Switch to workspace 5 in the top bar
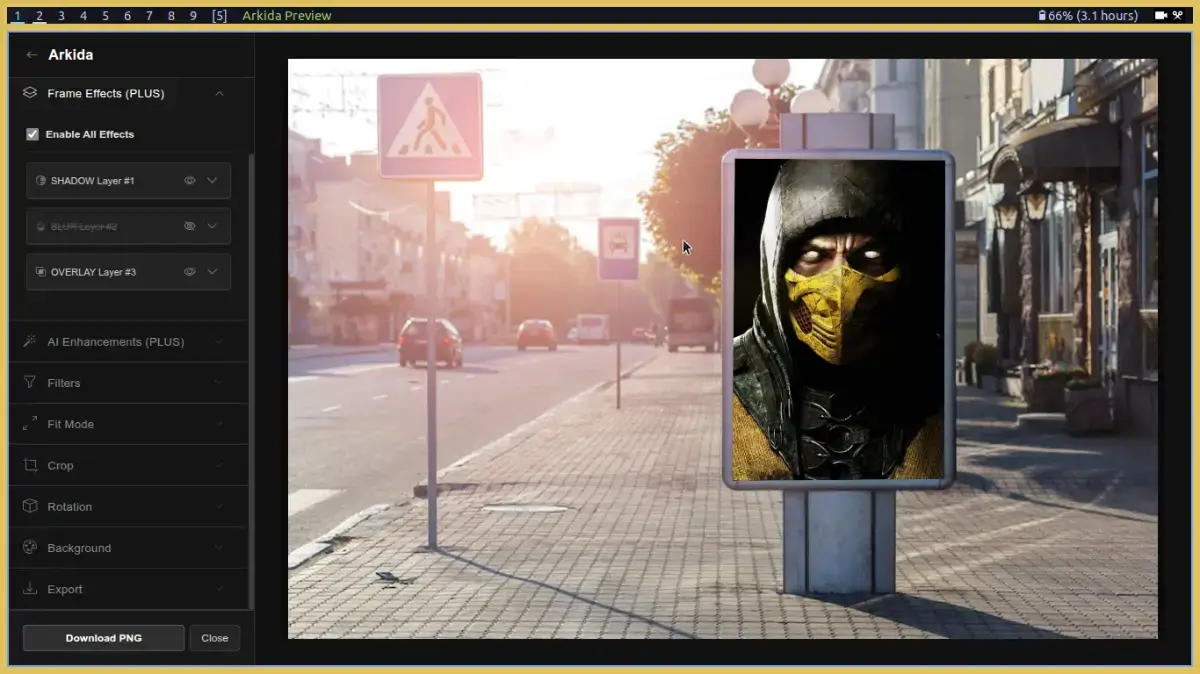 (105, 16)
